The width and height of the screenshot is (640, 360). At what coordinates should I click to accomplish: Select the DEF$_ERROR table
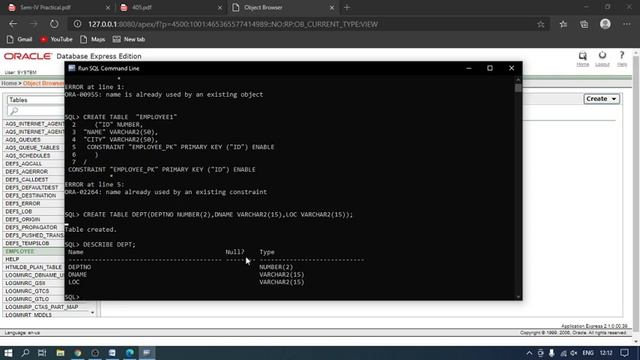coord(23,203)
